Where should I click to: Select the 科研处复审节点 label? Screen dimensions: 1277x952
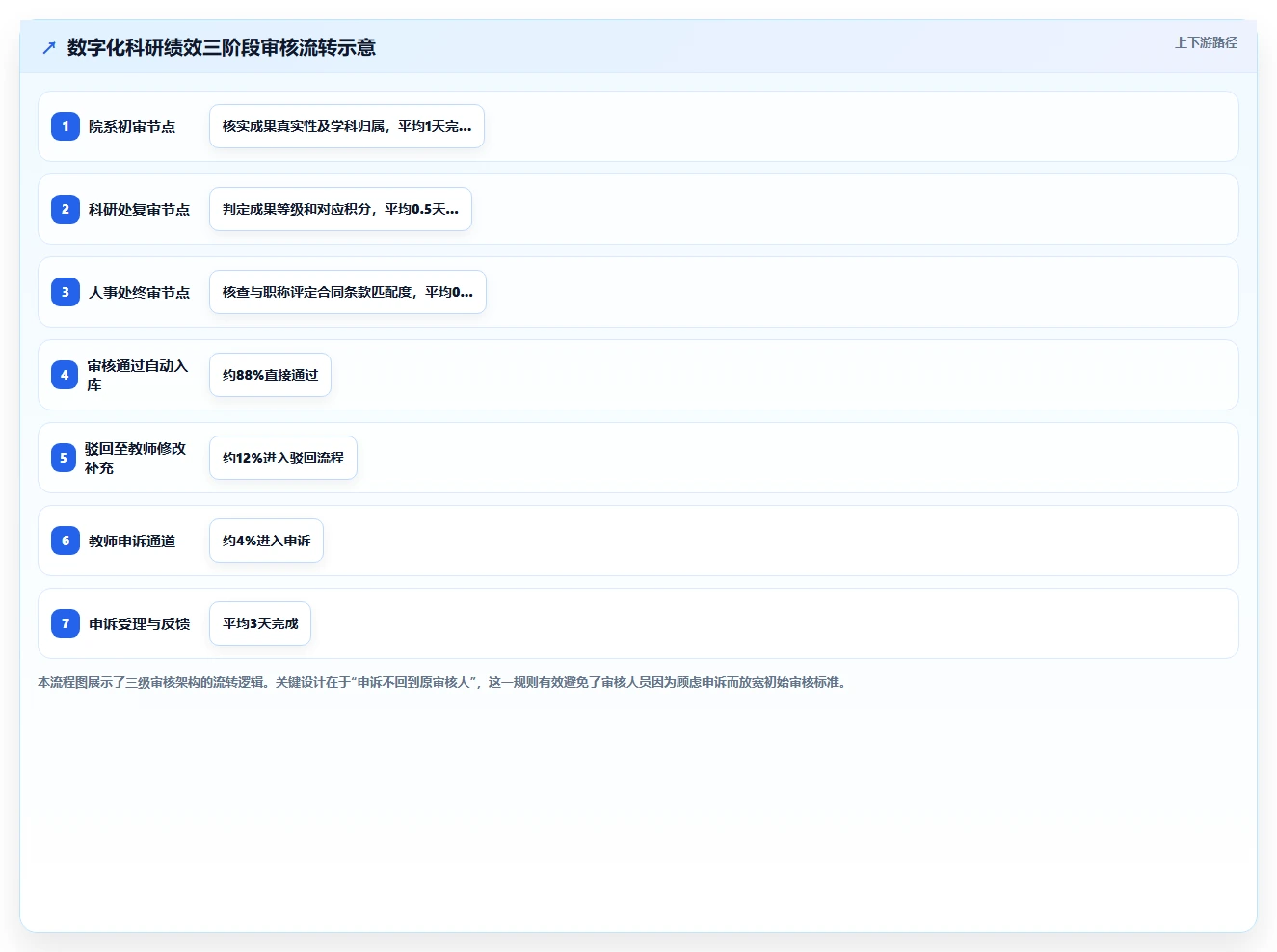140,209
